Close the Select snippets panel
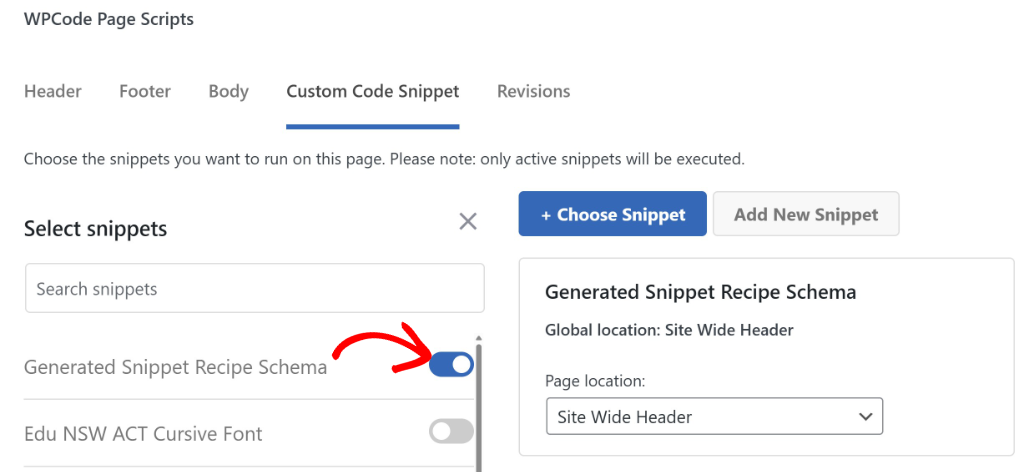Screen dimensions: 1024x472 [x=467, y=222]
